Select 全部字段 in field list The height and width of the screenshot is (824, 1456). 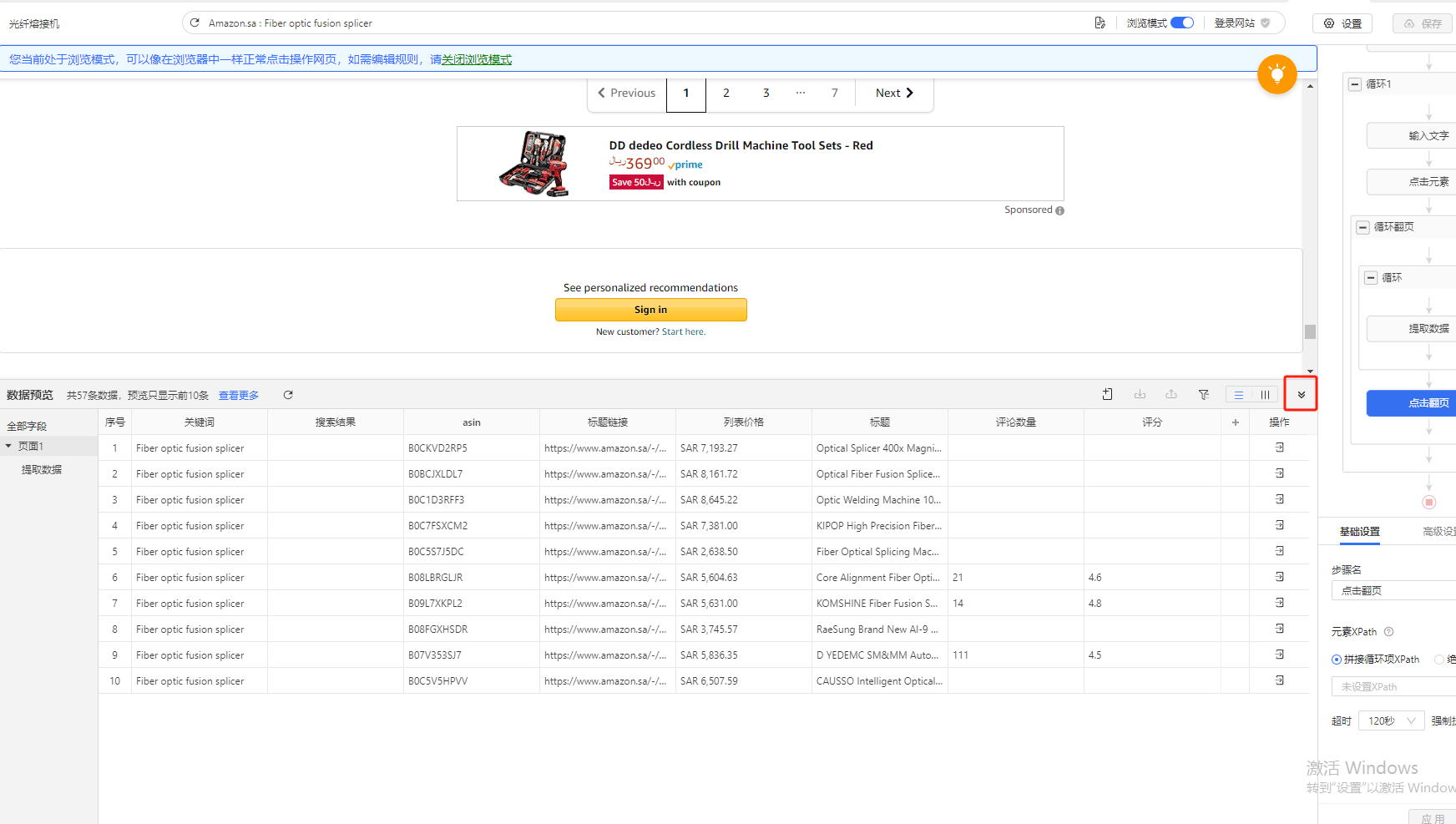point(27,426)
